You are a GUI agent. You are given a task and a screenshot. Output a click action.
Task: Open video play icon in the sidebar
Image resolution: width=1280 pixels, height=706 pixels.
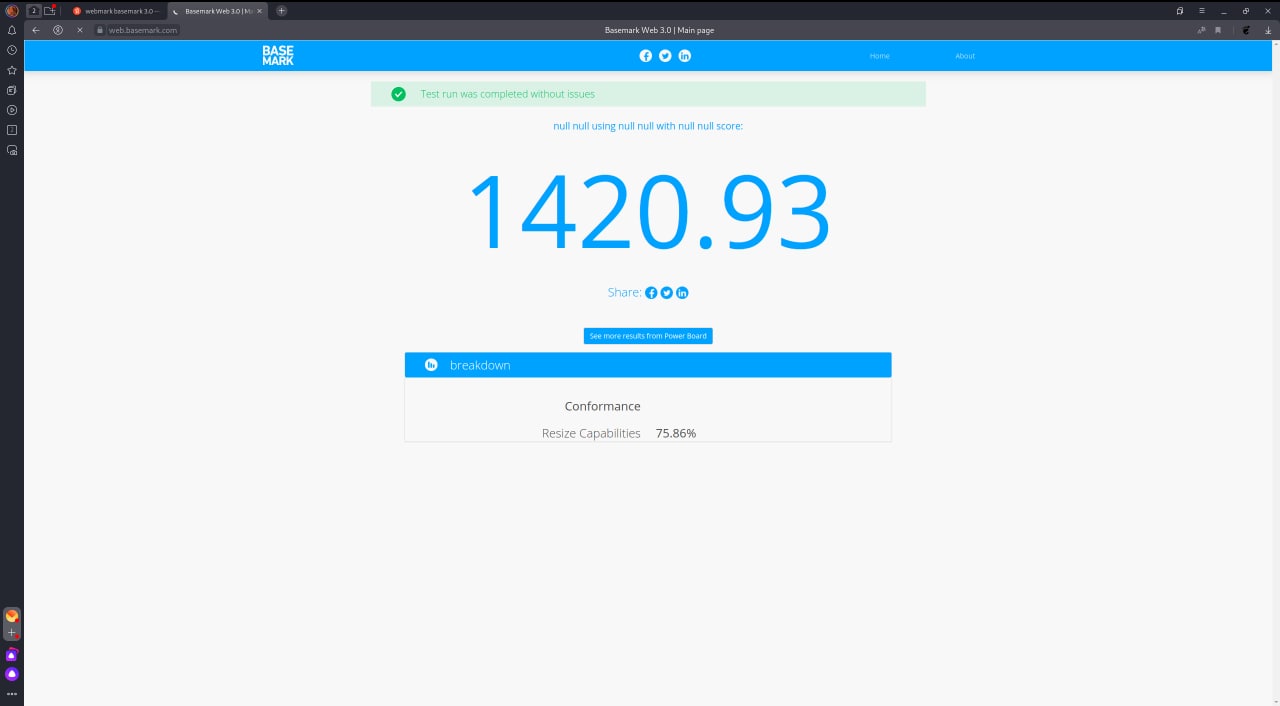point(12,110)
